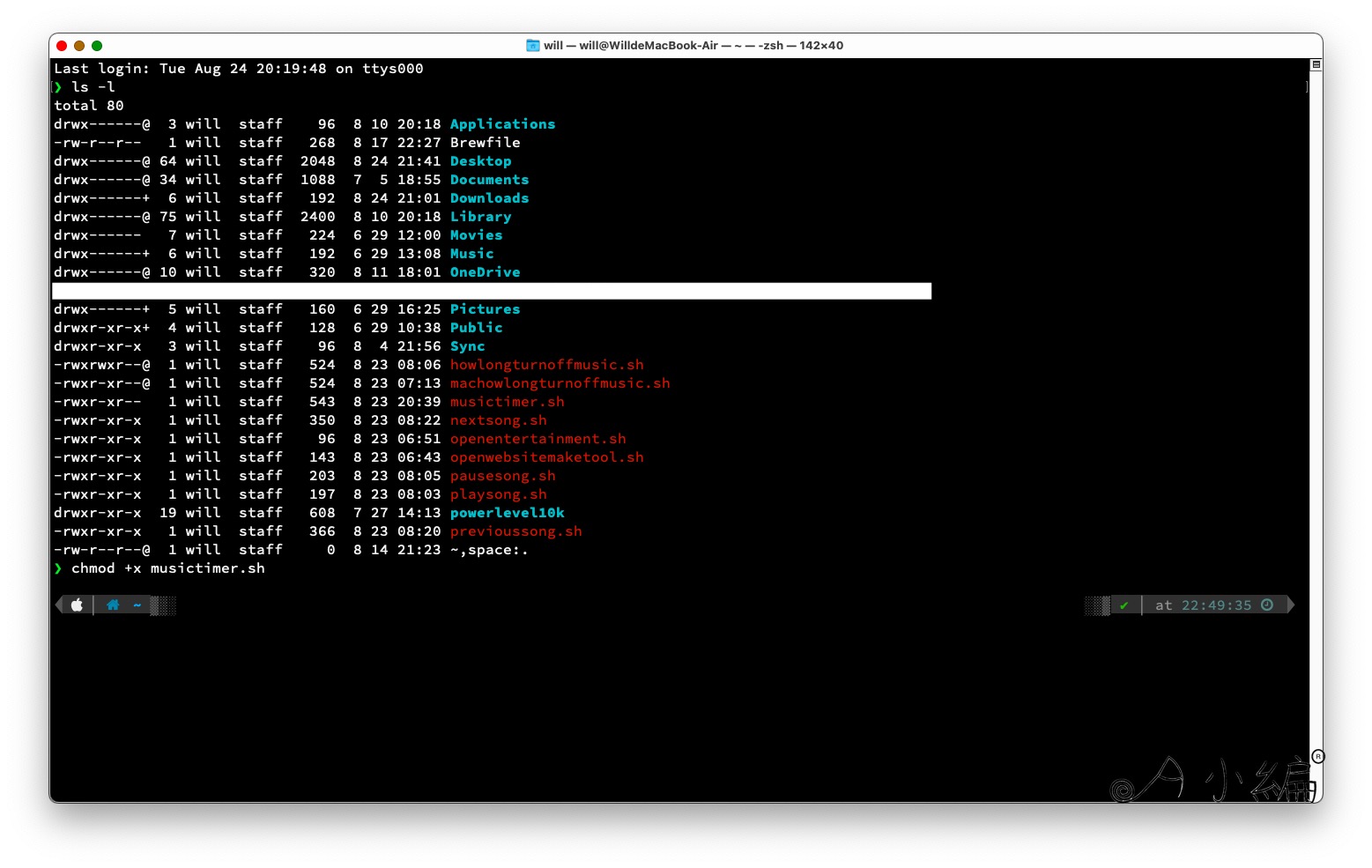Screen dimensions: 1372x868
Task: Click the scrollback marker icon top right
Action: point(1316,64)
